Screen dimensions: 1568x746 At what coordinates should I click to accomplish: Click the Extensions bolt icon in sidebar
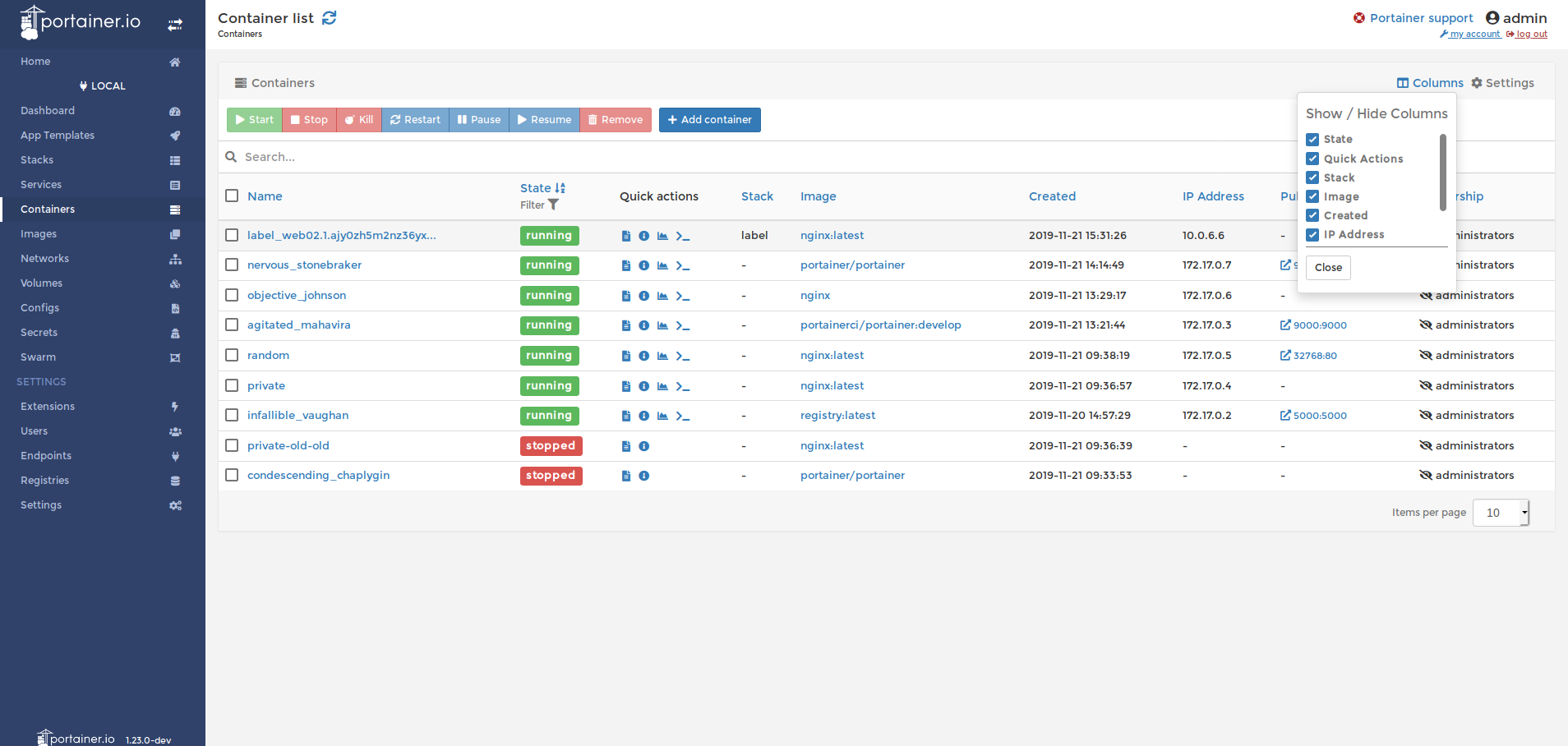(x=175, y=407)
